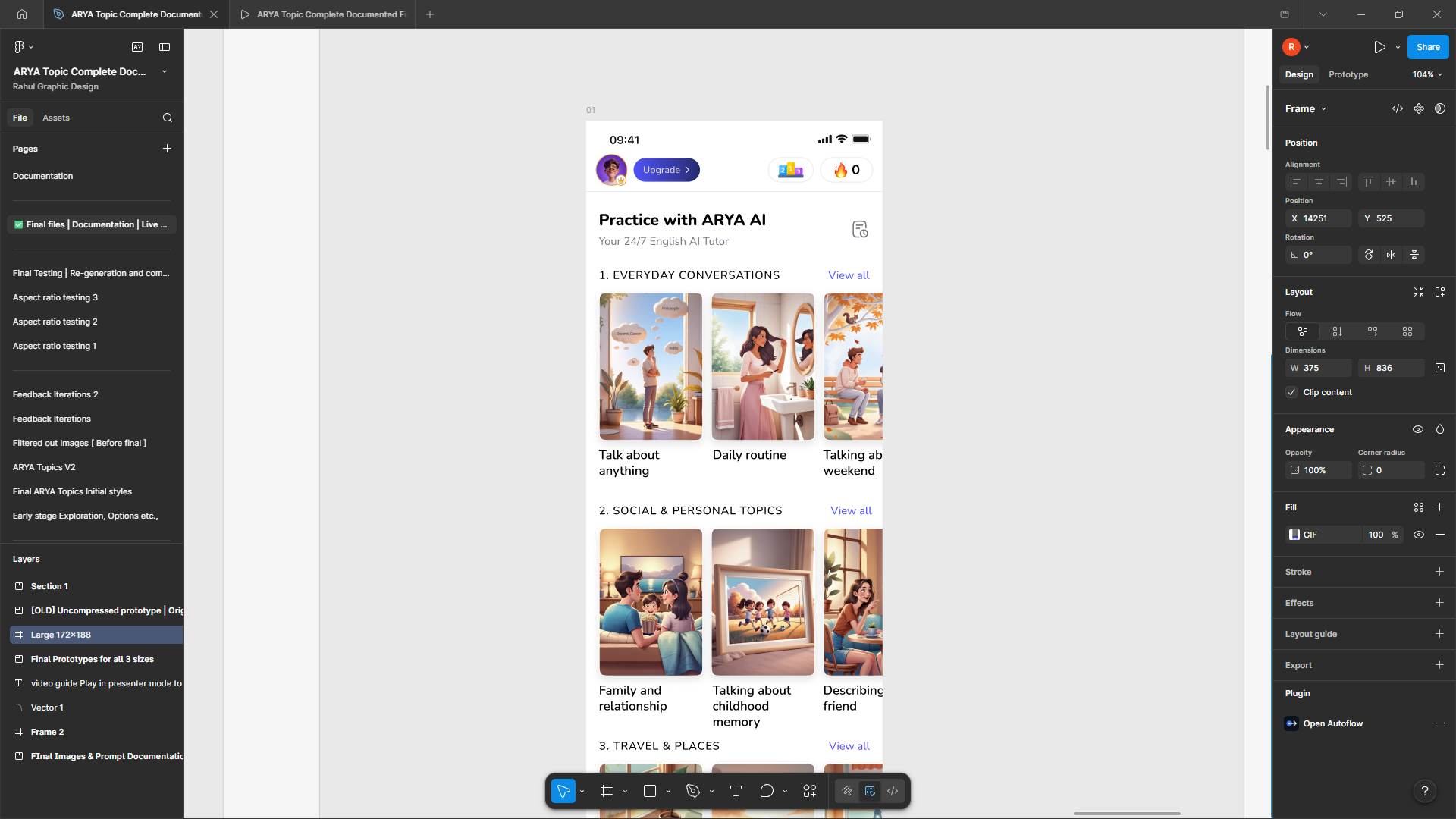Add an Export setting

(1439, 665)
